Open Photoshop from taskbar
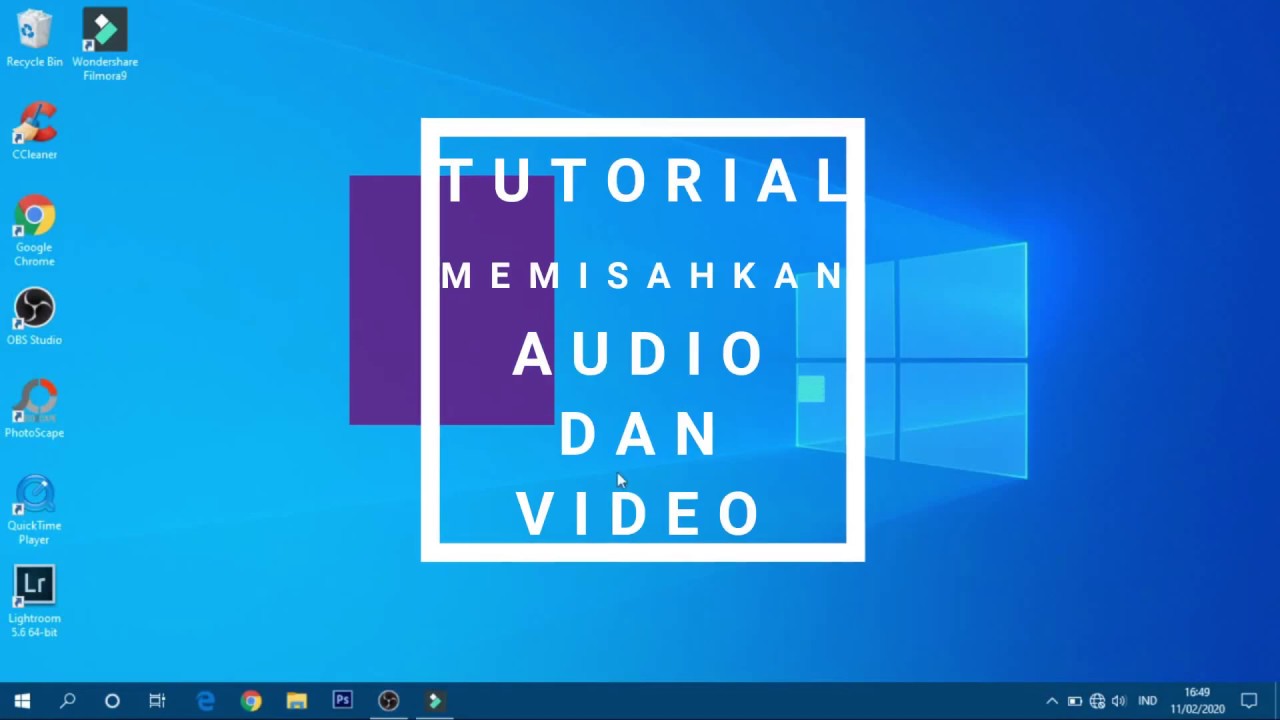Image resolution: width=1280 pixels, height=720 pixels. (x=343, y=701)
